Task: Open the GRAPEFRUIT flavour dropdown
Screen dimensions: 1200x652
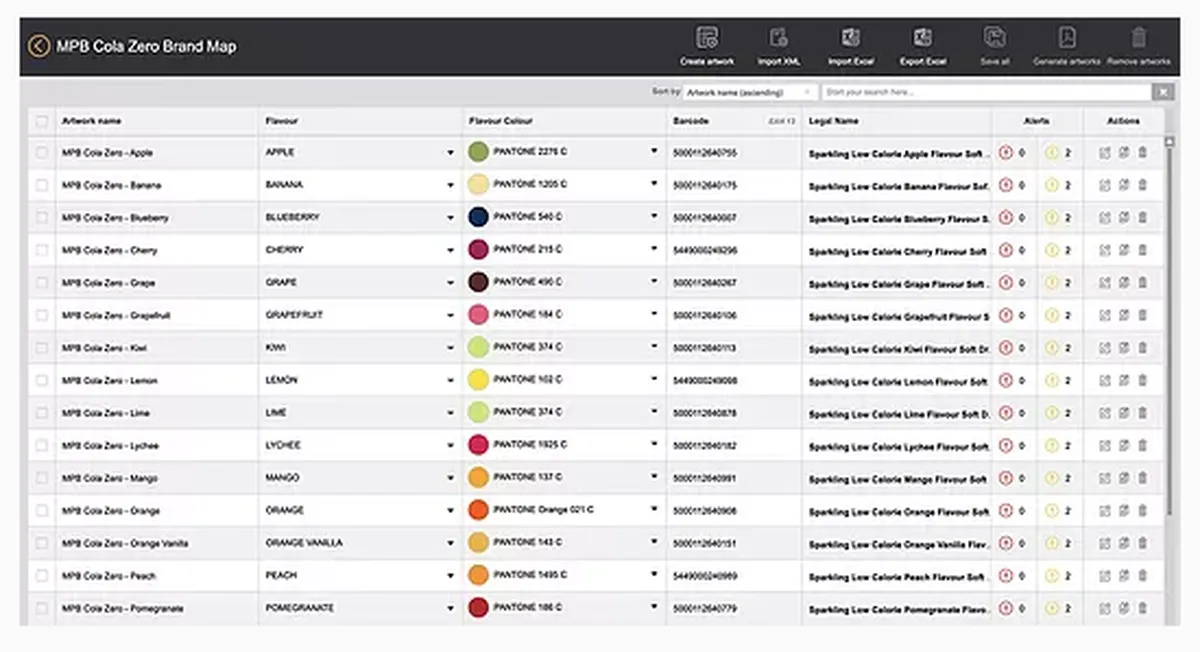Action: point(450,316)
